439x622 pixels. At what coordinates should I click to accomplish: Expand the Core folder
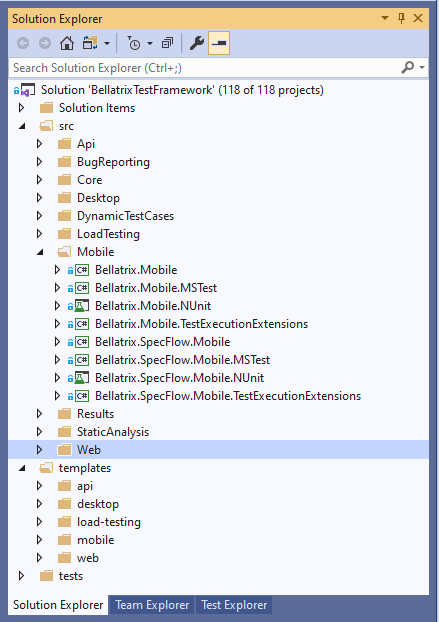[40, 180]
